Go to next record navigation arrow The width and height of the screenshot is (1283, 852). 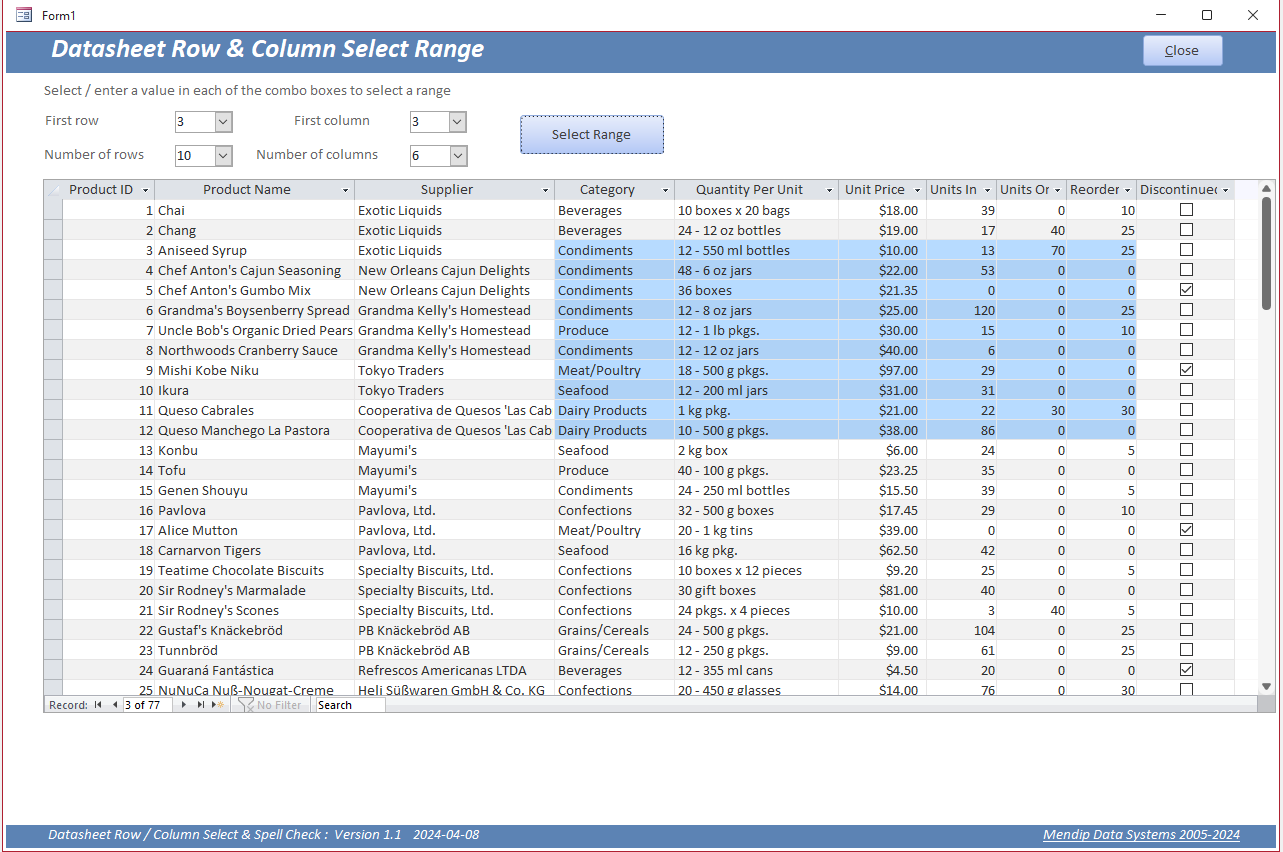184,705
